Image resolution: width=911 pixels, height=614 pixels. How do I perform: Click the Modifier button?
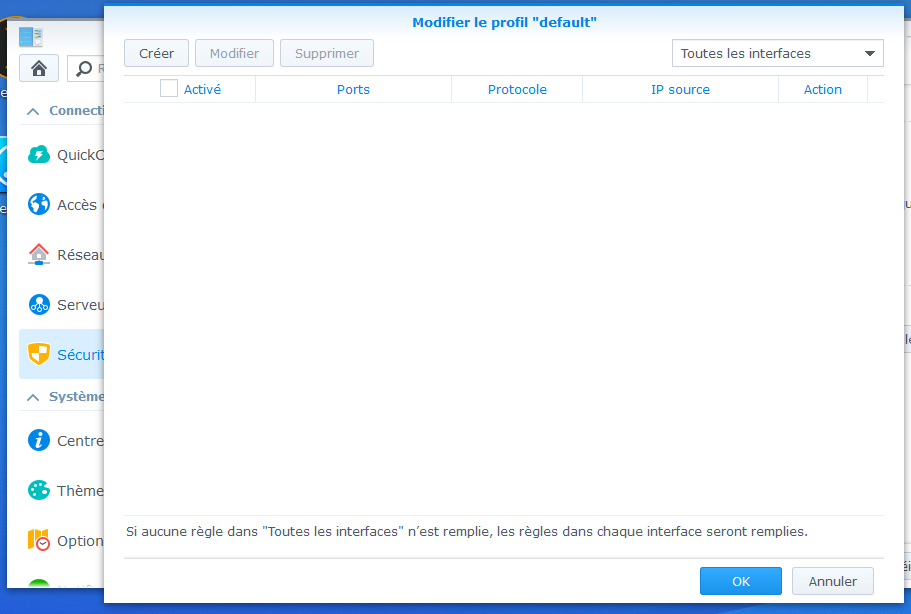click(x=234, y=53)
